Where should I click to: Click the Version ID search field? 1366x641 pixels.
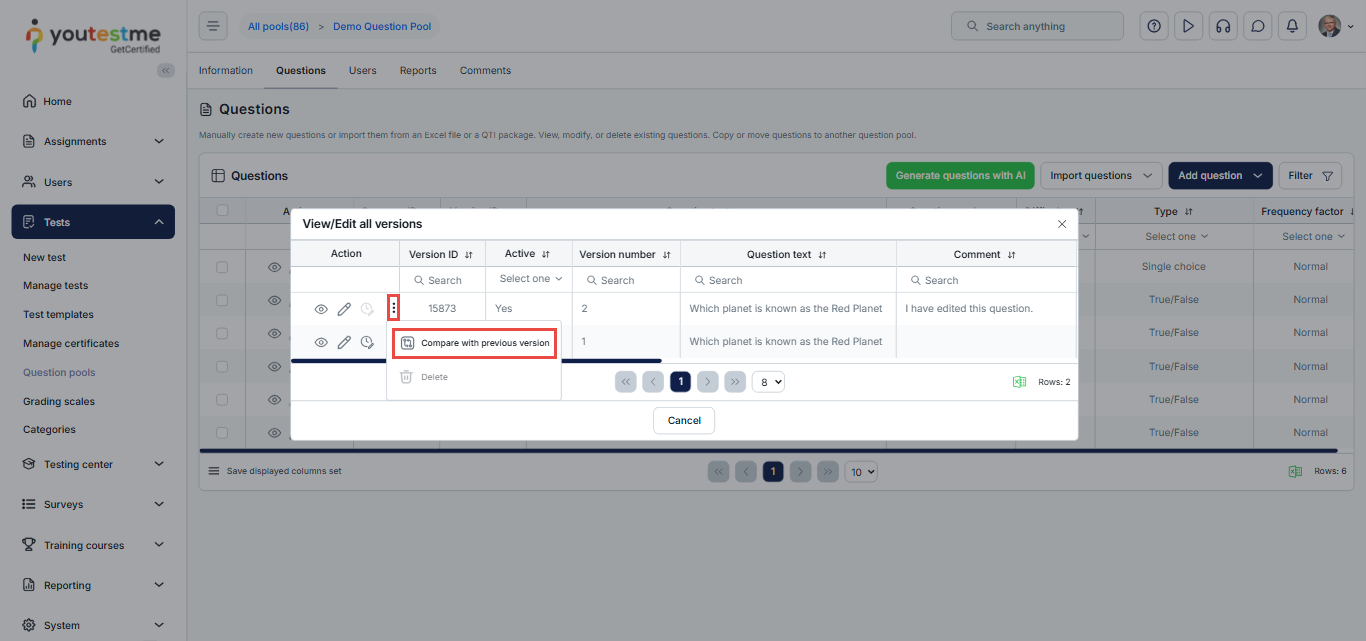click(442, 280)
